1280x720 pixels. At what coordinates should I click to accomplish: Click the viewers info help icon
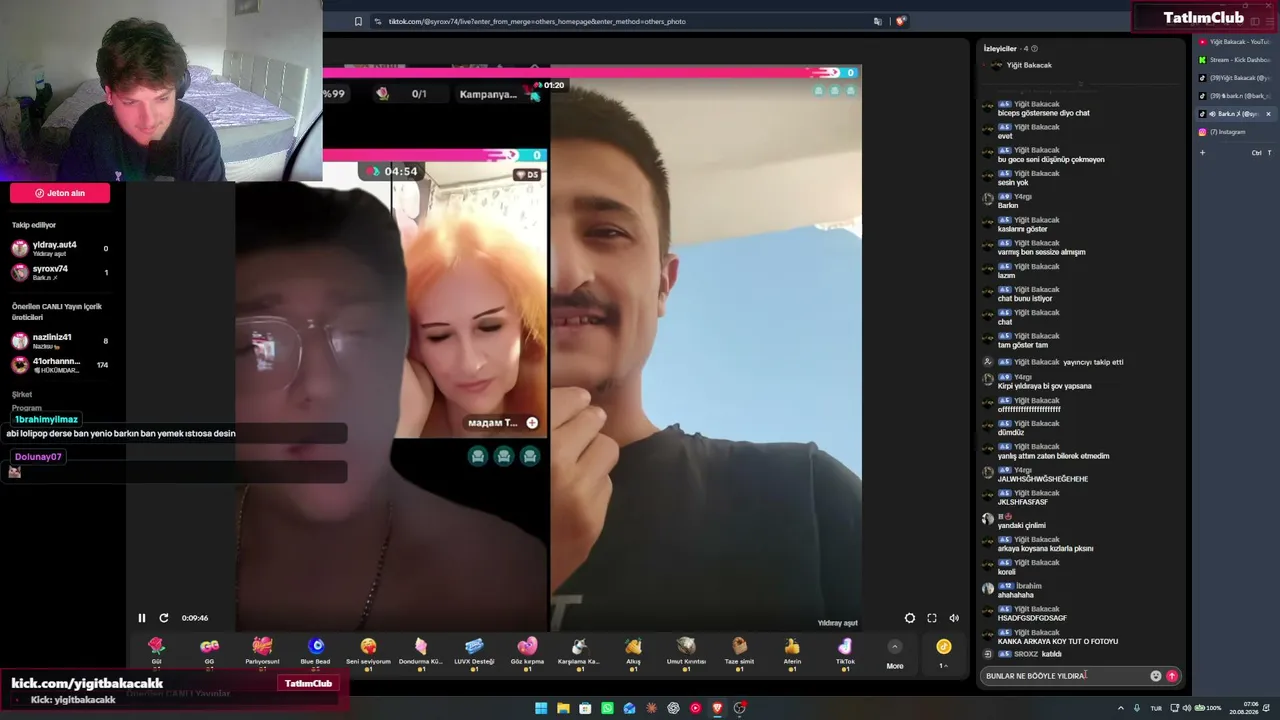tap(1034, 48)
